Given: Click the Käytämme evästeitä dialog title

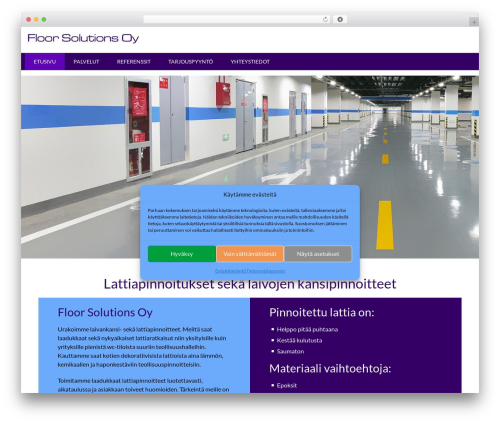Looking at the screenshot, I should coord(250,195).
